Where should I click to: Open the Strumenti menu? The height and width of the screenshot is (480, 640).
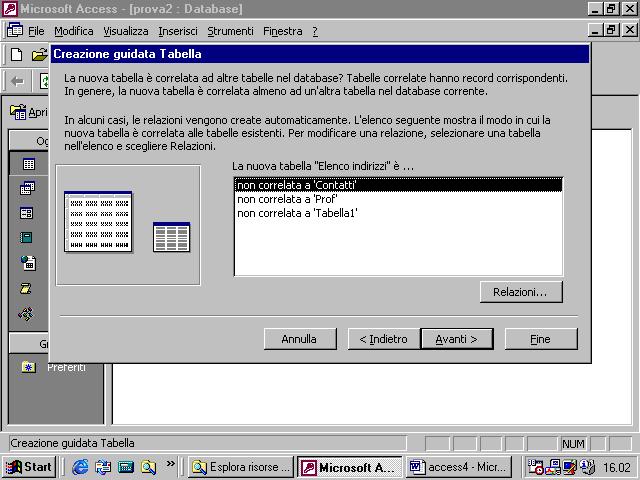point(230,31)
